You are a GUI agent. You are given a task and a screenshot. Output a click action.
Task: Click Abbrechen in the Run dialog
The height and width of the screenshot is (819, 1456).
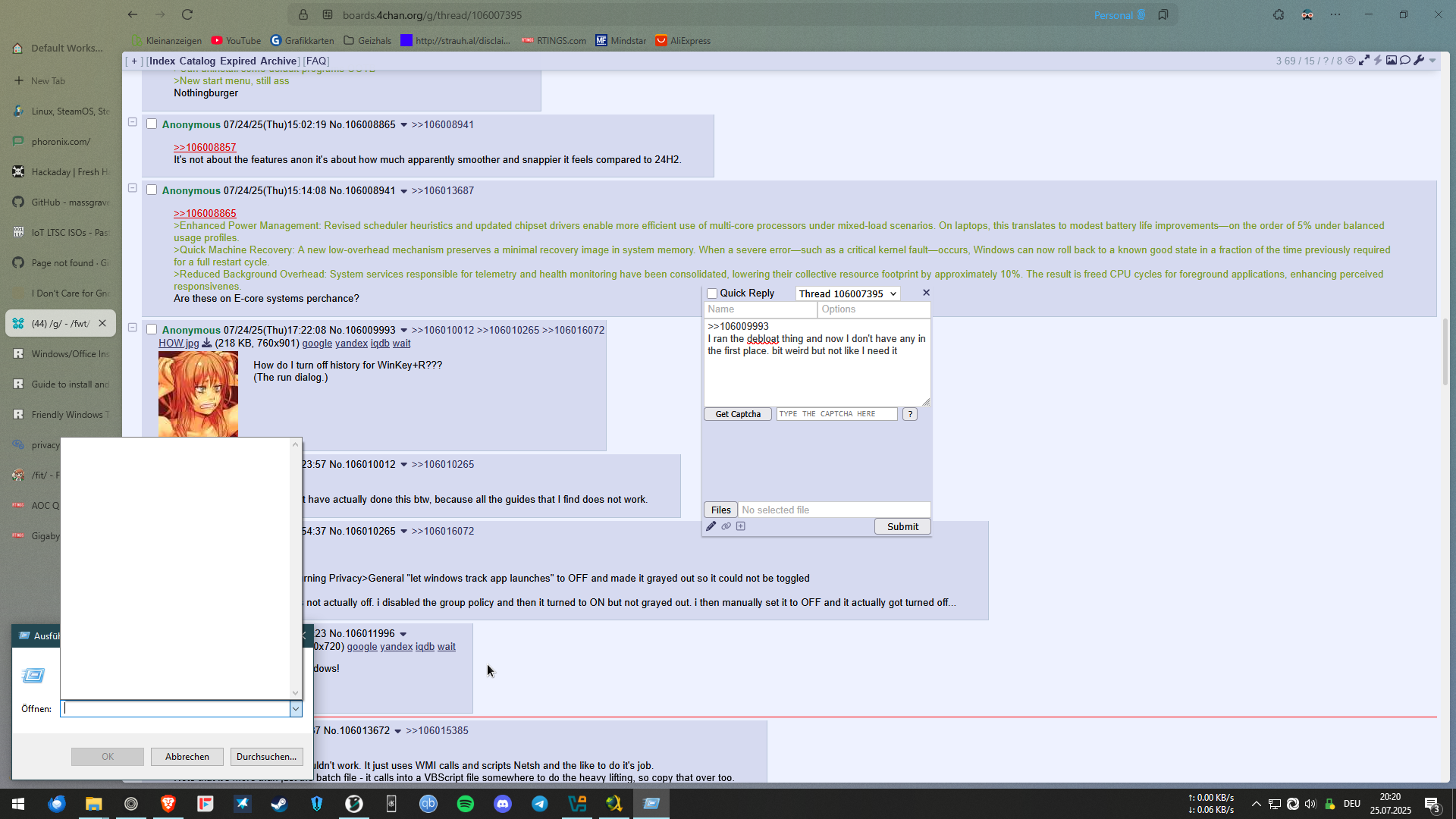click(187, 756)
